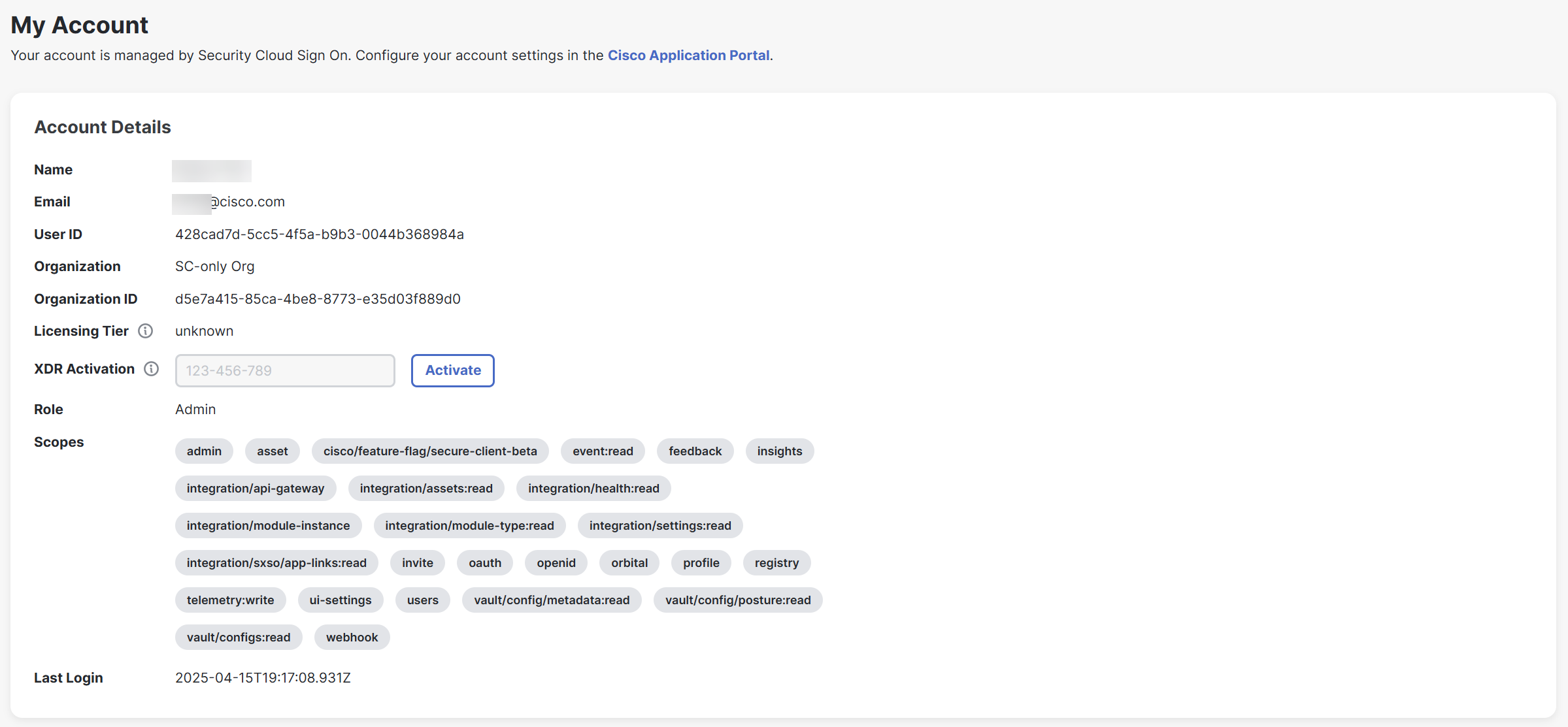Viewport: 1568px width, 727px height.
Task: Click the Role value Admin
Action: click(x=195, y=410)
